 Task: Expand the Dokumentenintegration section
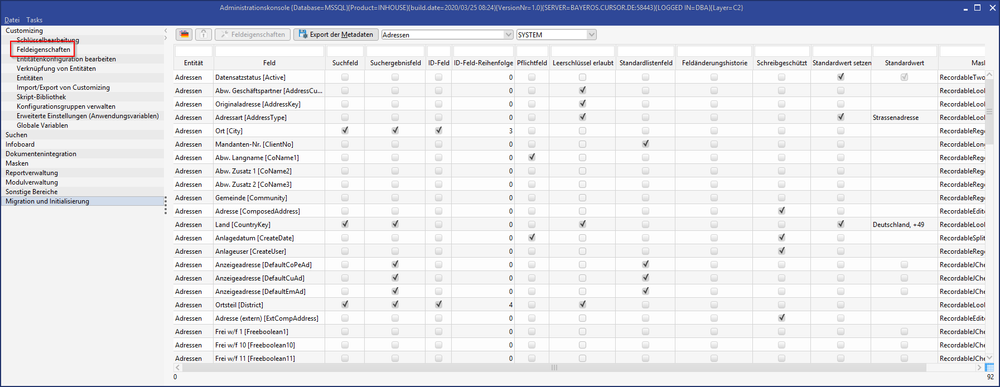(x=41, y=154)
